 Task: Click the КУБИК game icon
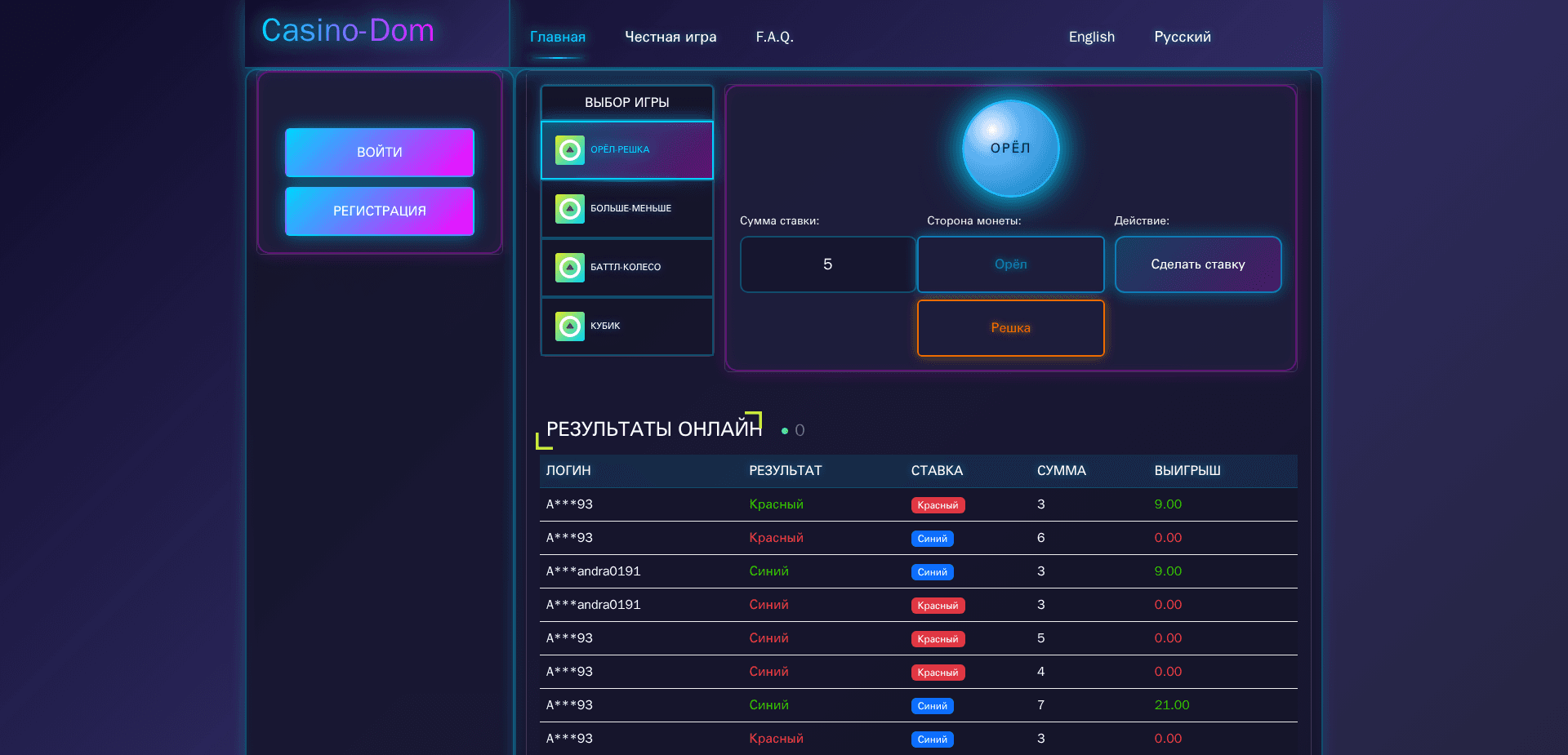pos(570,326)
